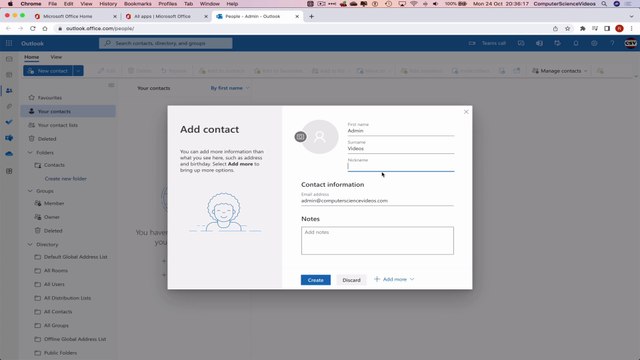Collapse the Groups section
Image resolution: width=640 pixels, height=360 pixels.
(30, 191)
